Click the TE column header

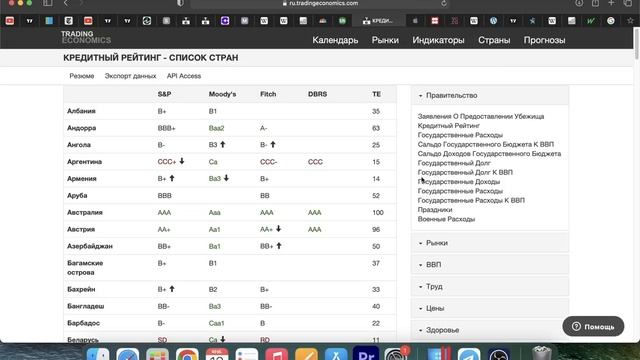[376, 94]
